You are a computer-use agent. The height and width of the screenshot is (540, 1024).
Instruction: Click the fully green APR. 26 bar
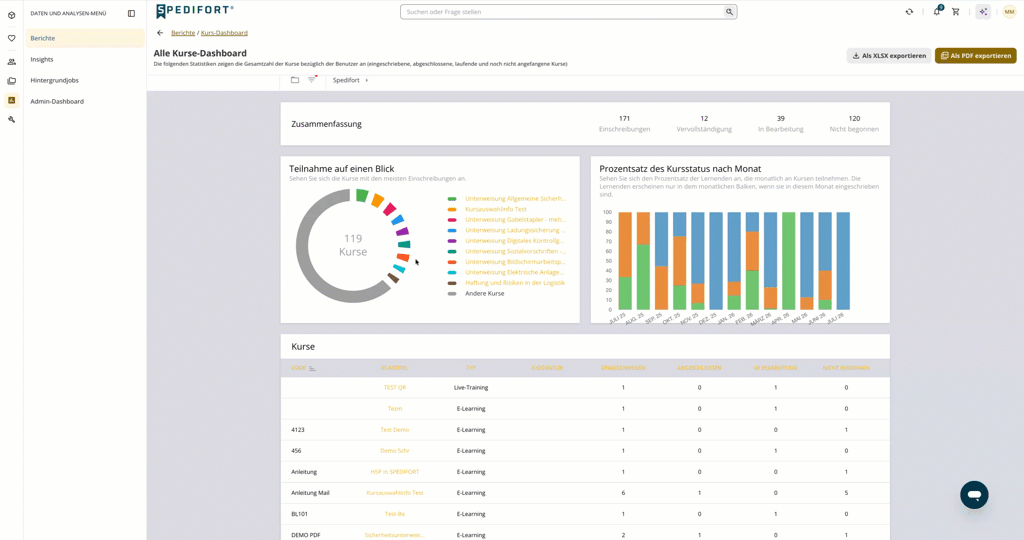[788, 261]
